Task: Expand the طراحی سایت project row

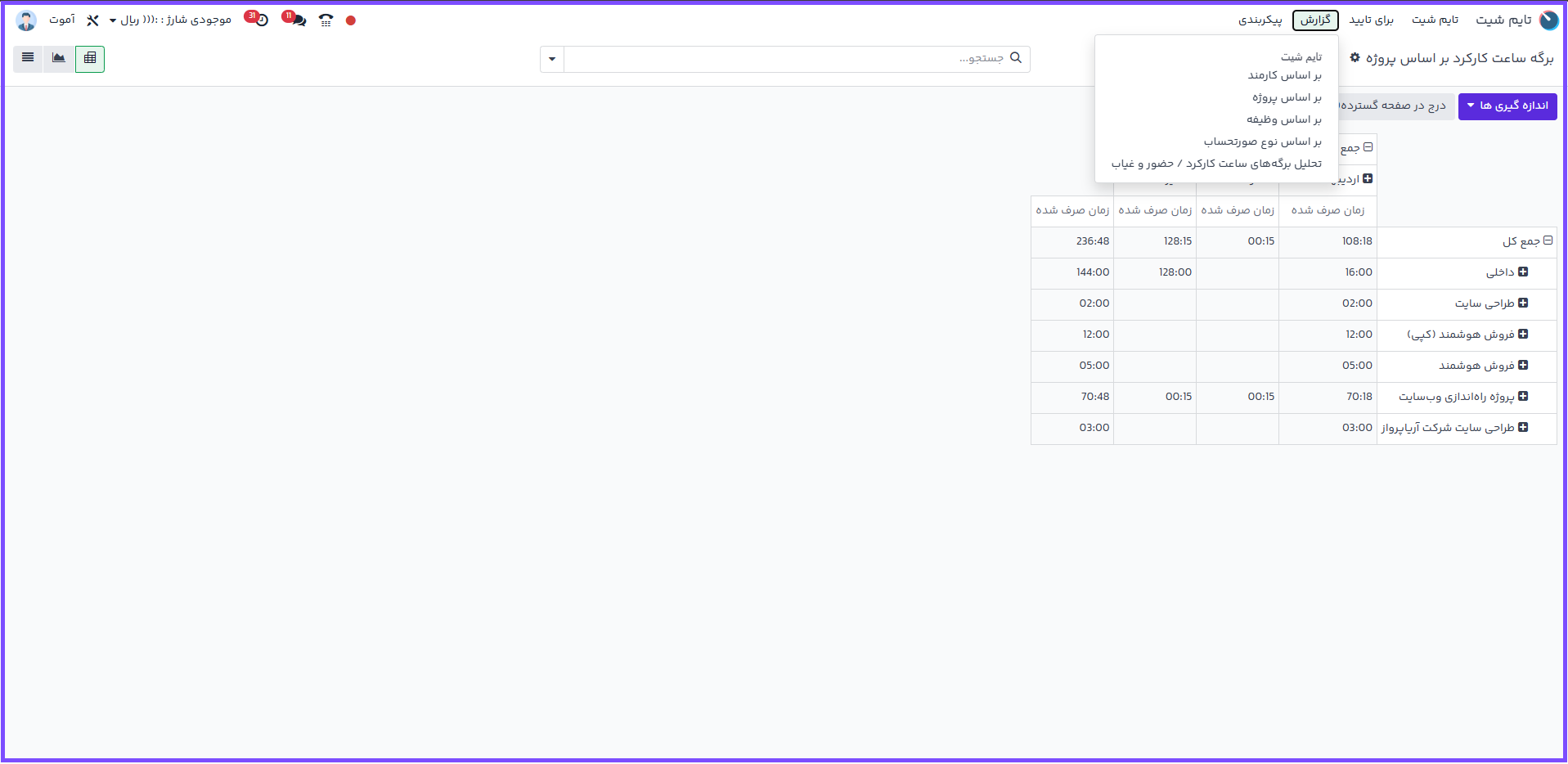Action: coord(1523,303)
